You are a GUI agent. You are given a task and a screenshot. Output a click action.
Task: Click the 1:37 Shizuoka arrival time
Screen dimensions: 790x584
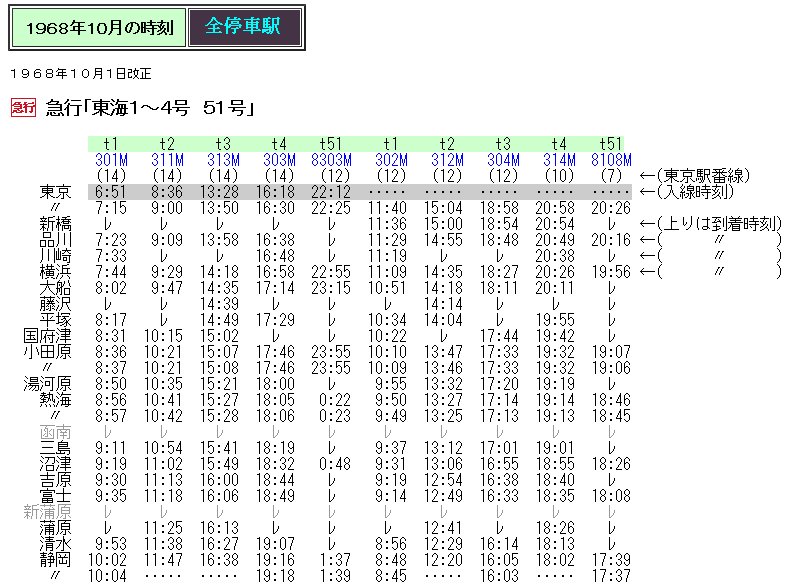(x=335, y=560)
